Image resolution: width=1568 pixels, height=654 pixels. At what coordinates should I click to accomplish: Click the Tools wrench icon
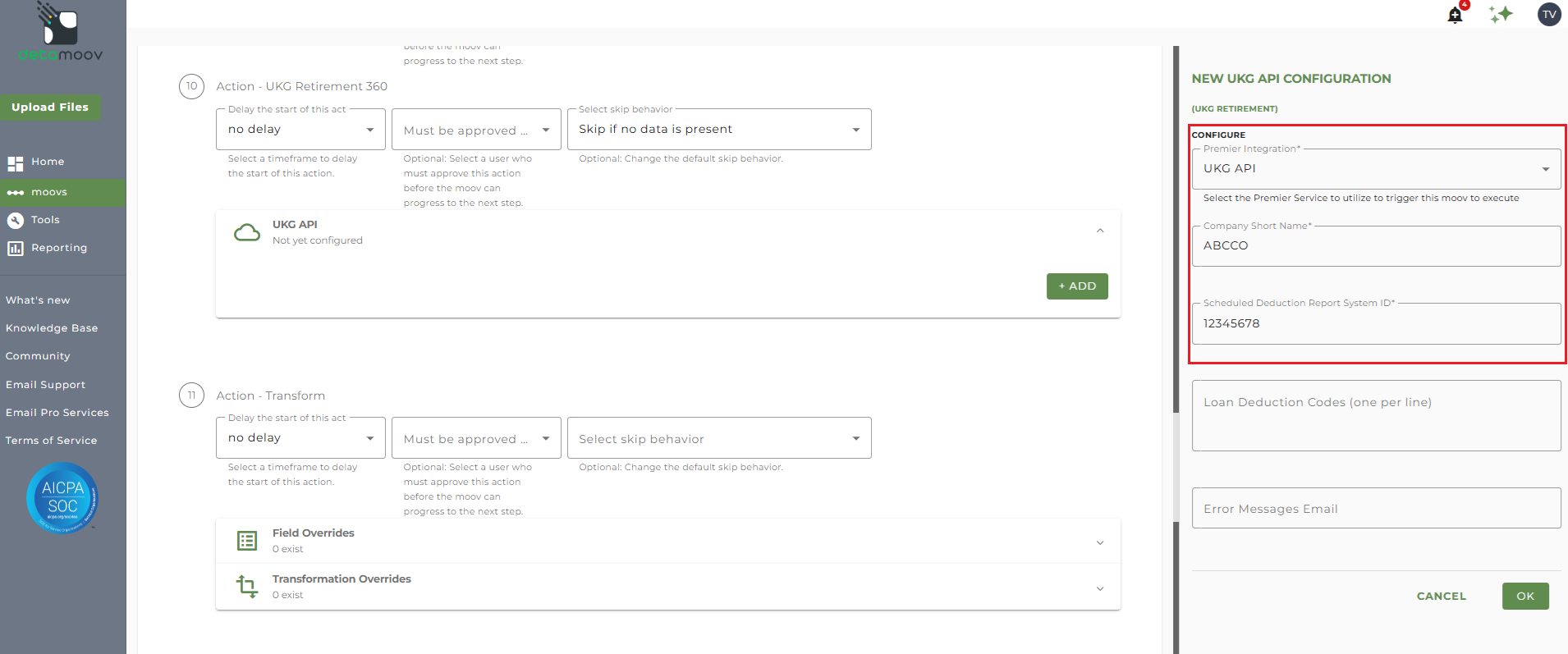click(16, 220)
